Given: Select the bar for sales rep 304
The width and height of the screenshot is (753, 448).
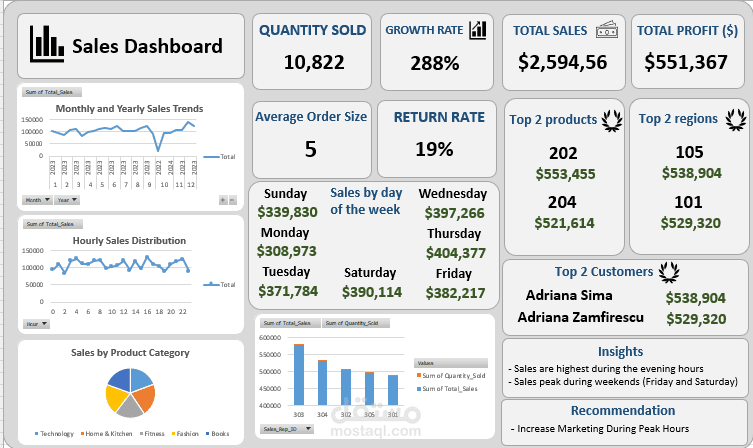Looking at the screenshot, I should pyautogui.click(x=322, y=383).
